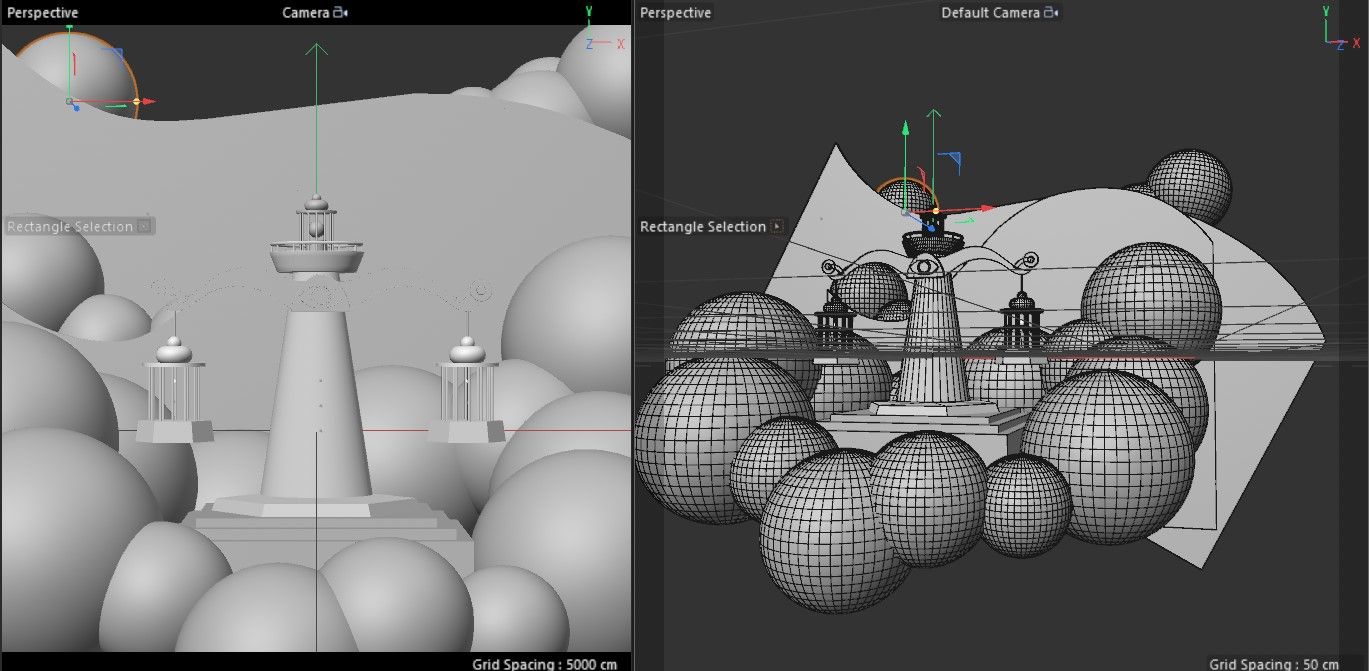The height and width of the screenshot is (671, 1369).
Task: Click the camera icon next to Camera label
Action: [341, 13]
